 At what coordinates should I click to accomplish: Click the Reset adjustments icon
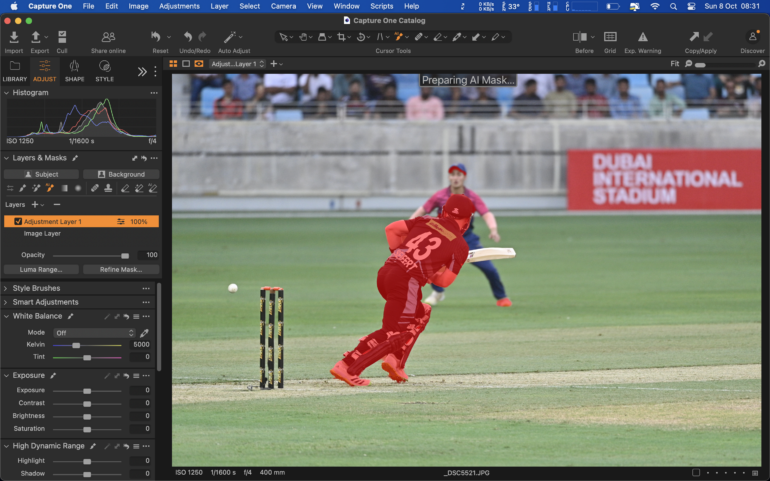[156, 37]
